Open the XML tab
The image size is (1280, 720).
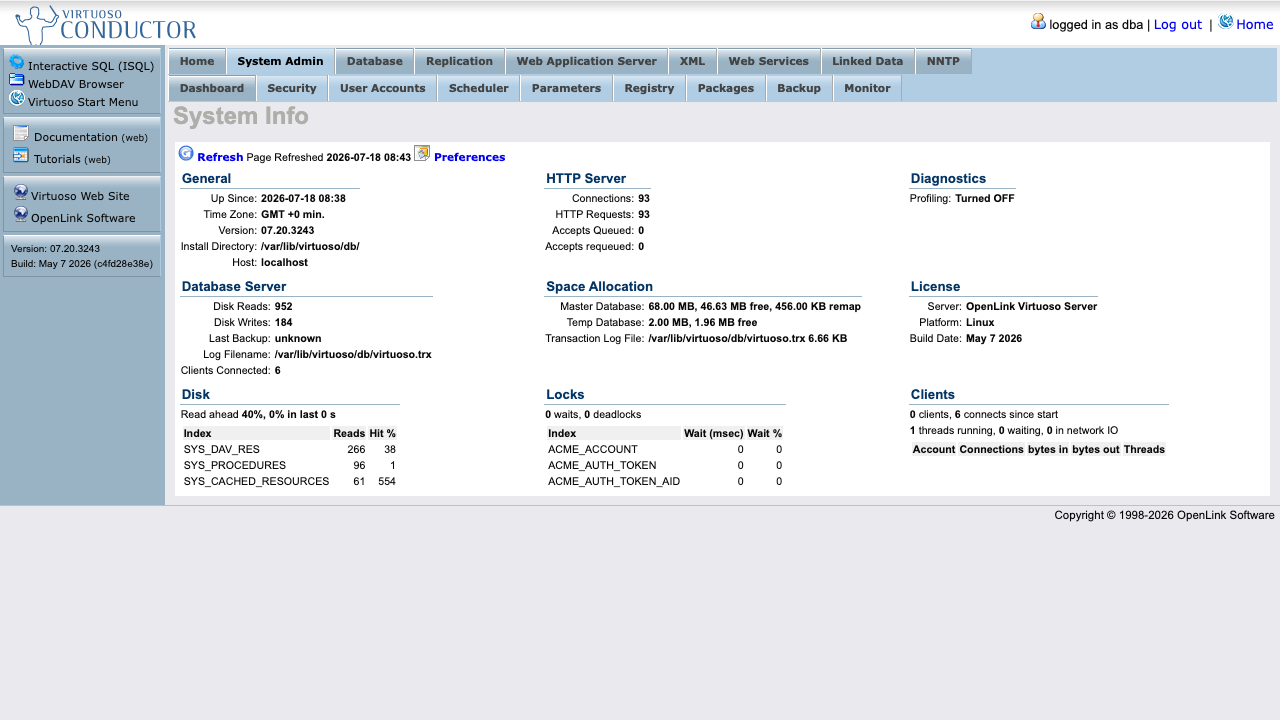click(x=692, y=61)
